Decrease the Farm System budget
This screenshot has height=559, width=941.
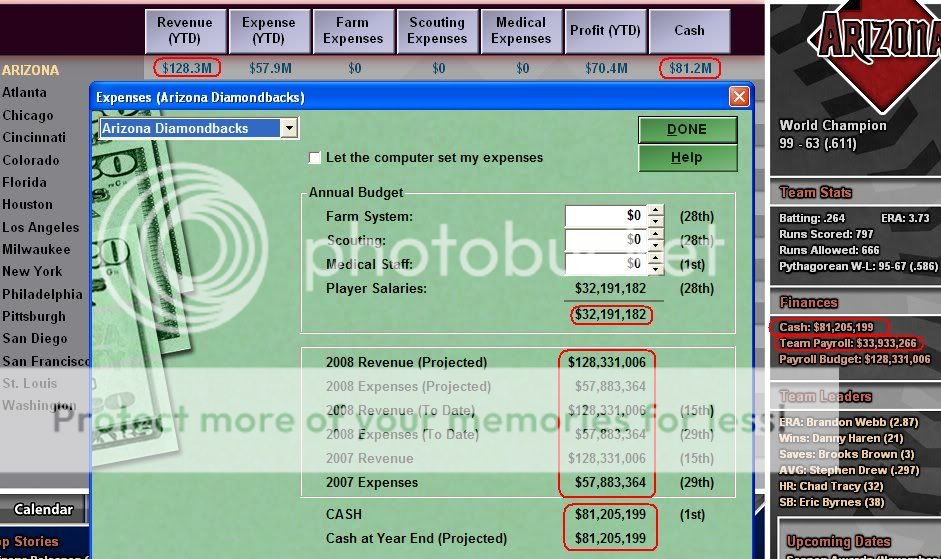tap(656, 221)
